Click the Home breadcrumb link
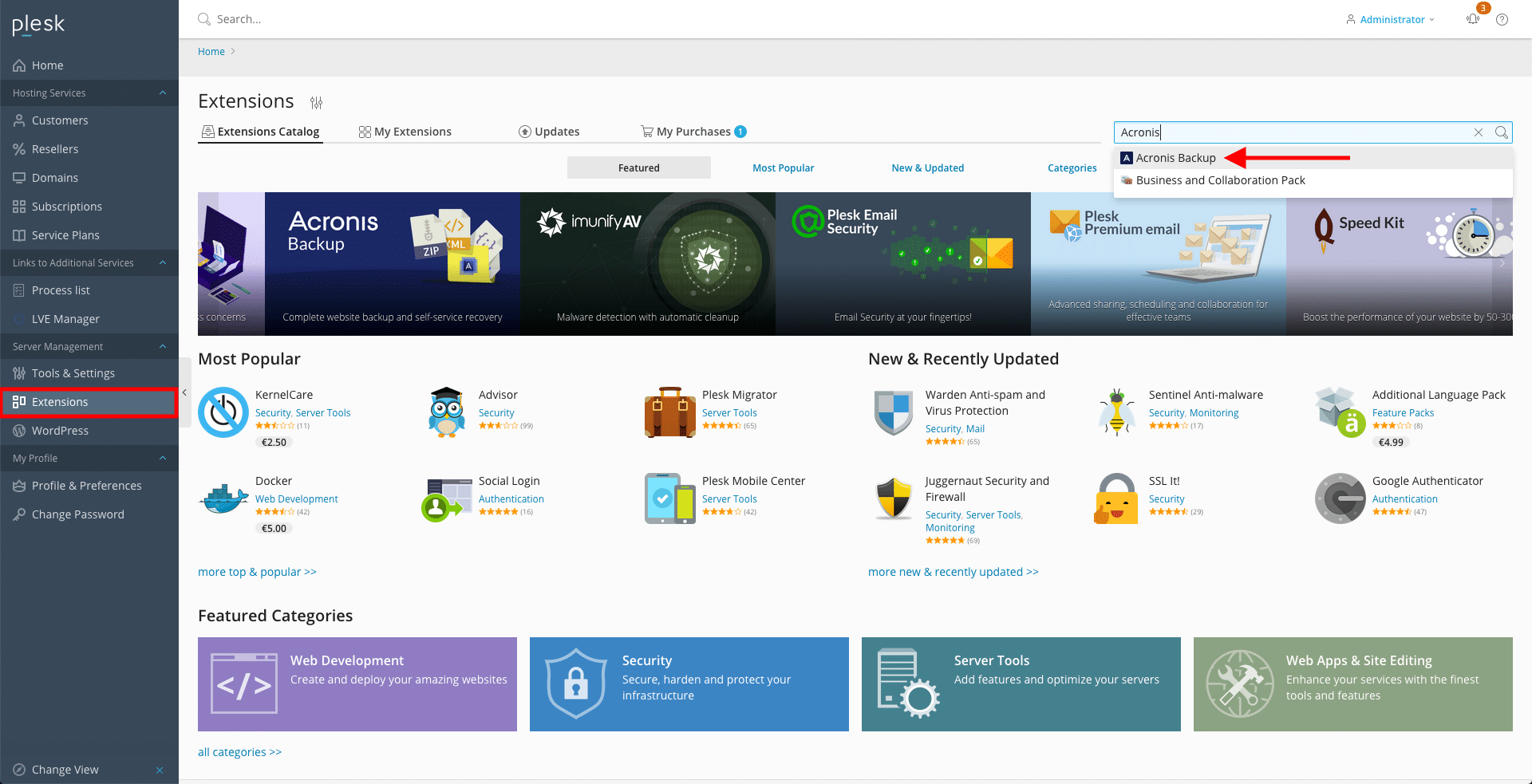The height and width of the screenshot is (784, 1532). pos(211,52)
